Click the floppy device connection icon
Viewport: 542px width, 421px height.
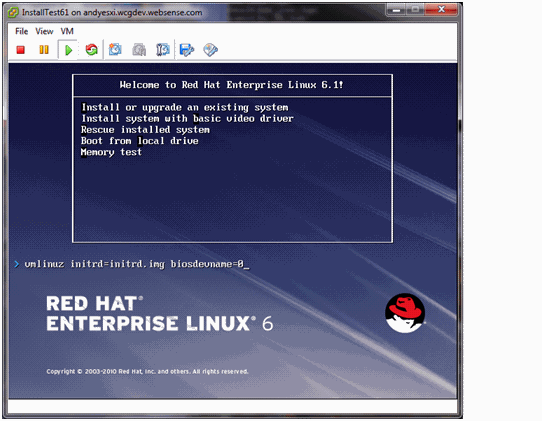(187, 50)
